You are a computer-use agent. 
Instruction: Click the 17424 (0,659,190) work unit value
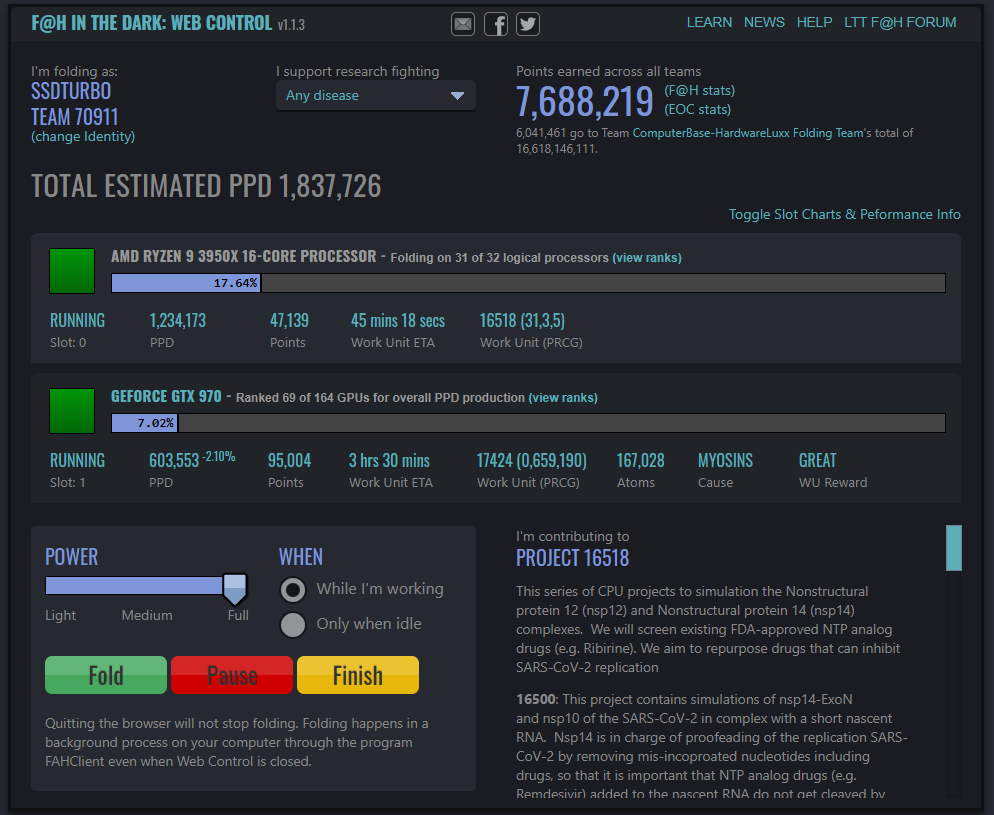point(532,461)
